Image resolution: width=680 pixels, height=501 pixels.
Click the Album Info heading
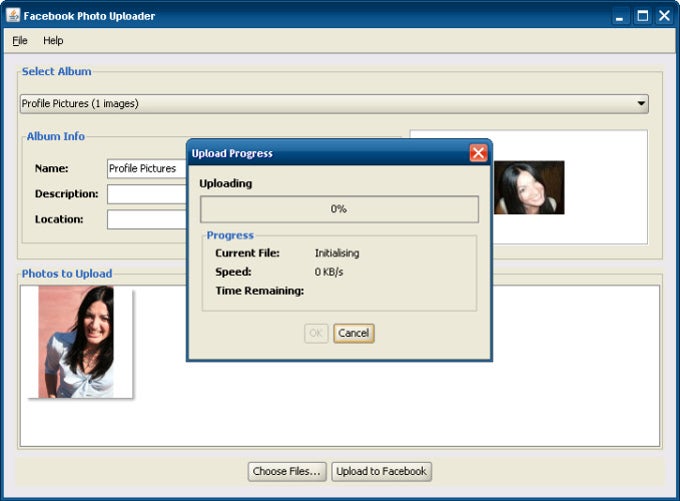(56, 136)
